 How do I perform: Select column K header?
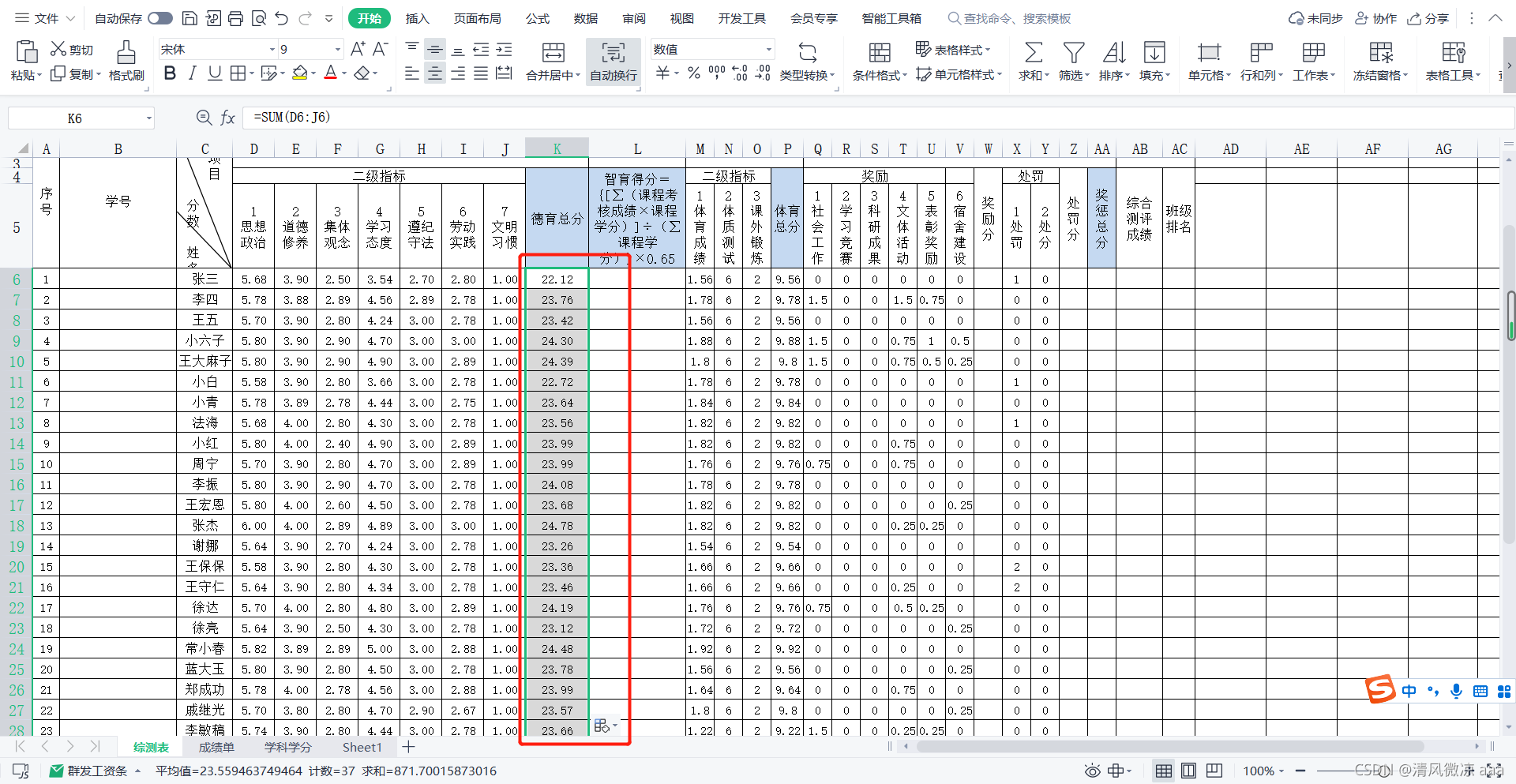(557, 148)
